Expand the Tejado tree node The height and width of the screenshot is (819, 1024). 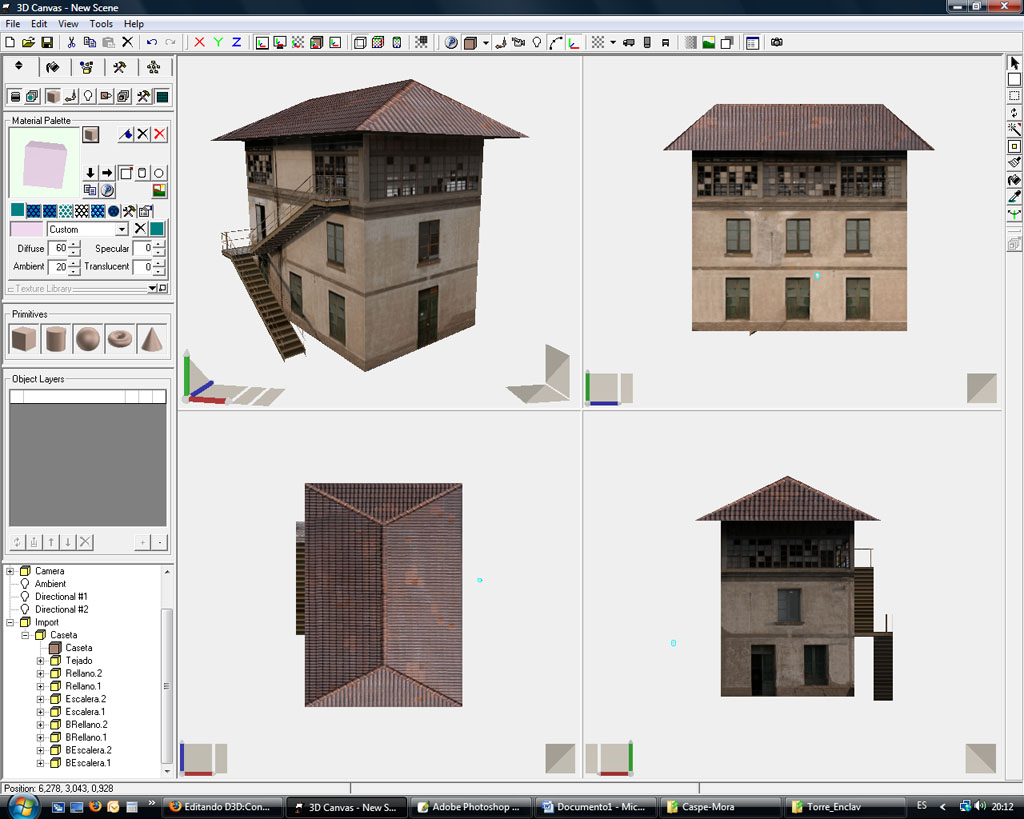(x=41, y=661)
